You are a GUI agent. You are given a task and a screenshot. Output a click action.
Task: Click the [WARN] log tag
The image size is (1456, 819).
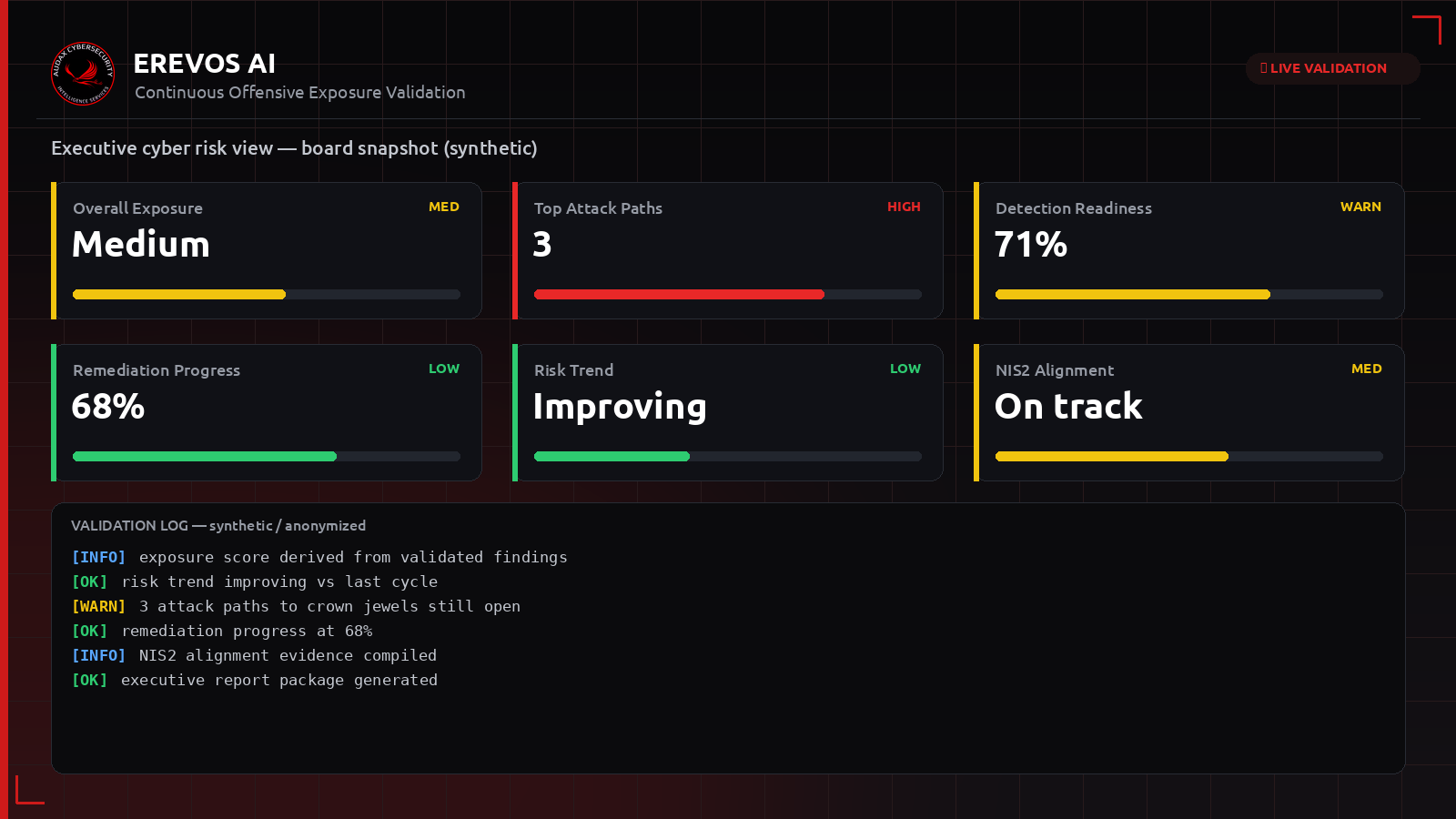click(98, 606)
